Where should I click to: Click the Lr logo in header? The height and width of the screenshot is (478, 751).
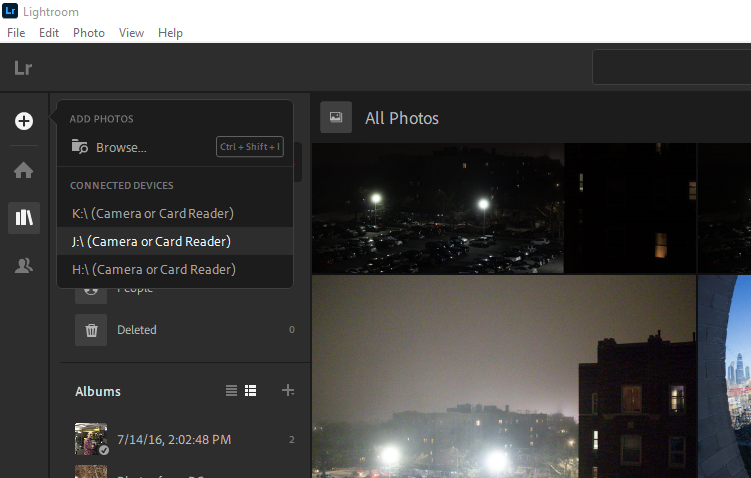[x=24, y=68]
